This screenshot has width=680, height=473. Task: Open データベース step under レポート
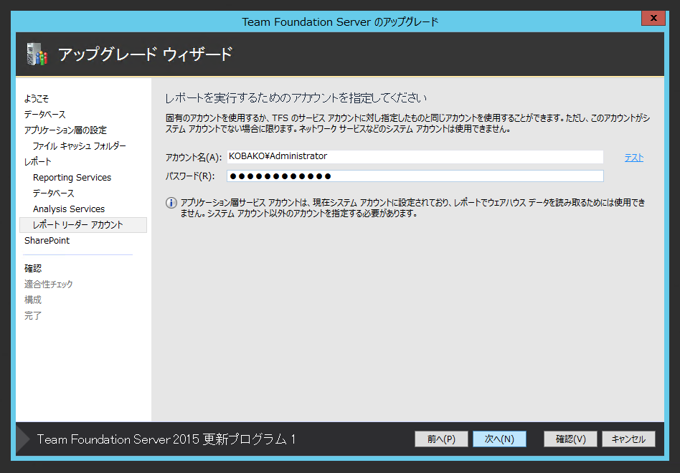point(53,193)
